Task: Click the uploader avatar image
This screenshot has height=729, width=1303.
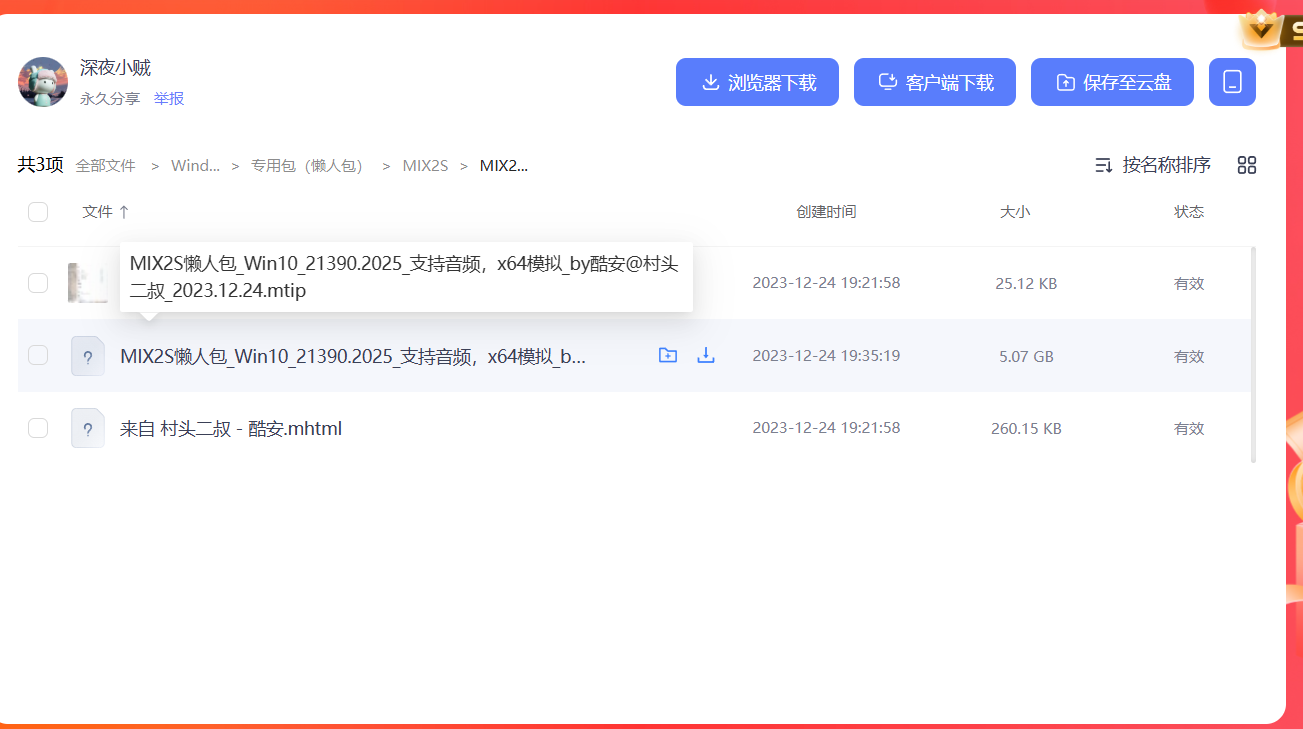Action: click(x=43, y=82)
